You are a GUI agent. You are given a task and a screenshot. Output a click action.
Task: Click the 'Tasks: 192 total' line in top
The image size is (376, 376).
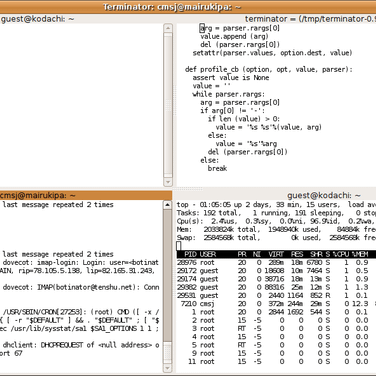(276, 213)
